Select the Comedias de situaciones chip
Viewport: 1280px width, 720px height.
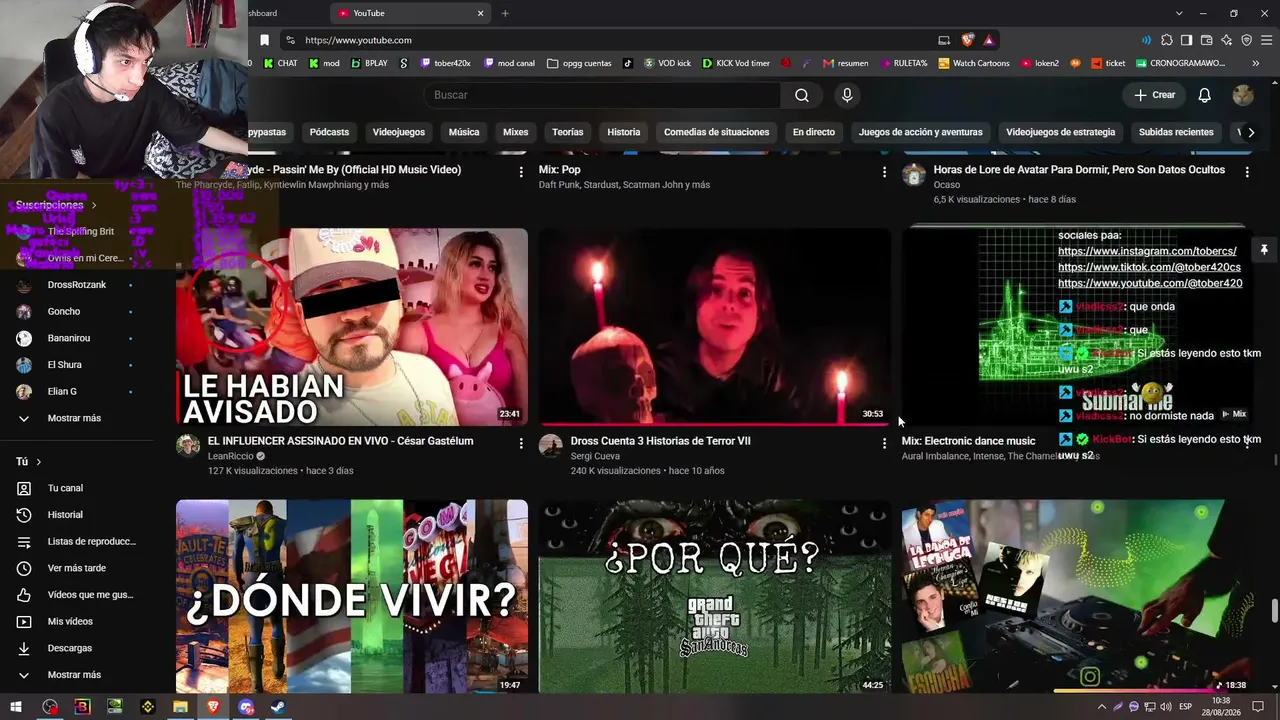click(x=717, y=132)
